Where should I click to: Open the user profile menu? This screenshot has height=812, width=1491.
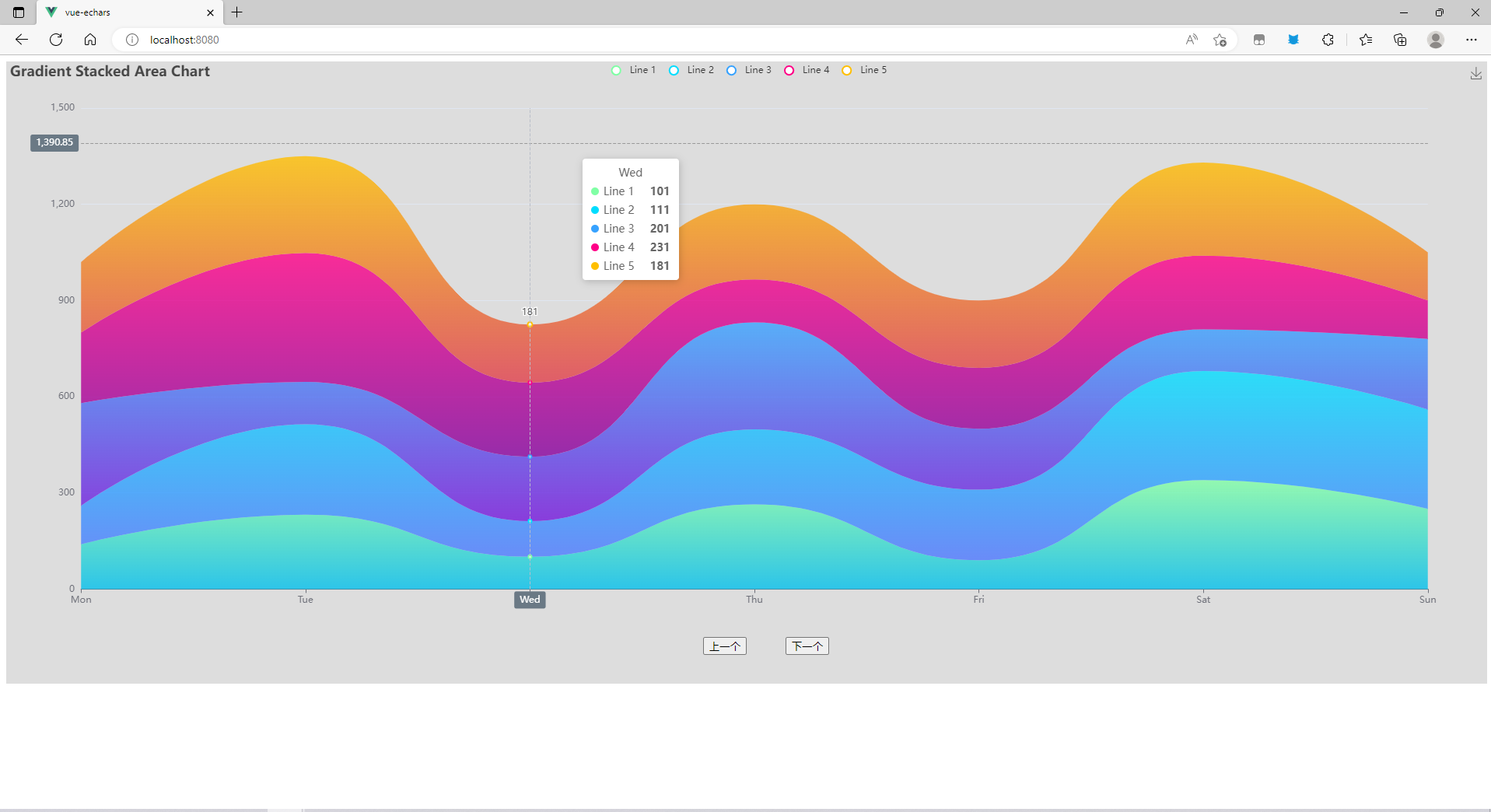[1436, 40]
